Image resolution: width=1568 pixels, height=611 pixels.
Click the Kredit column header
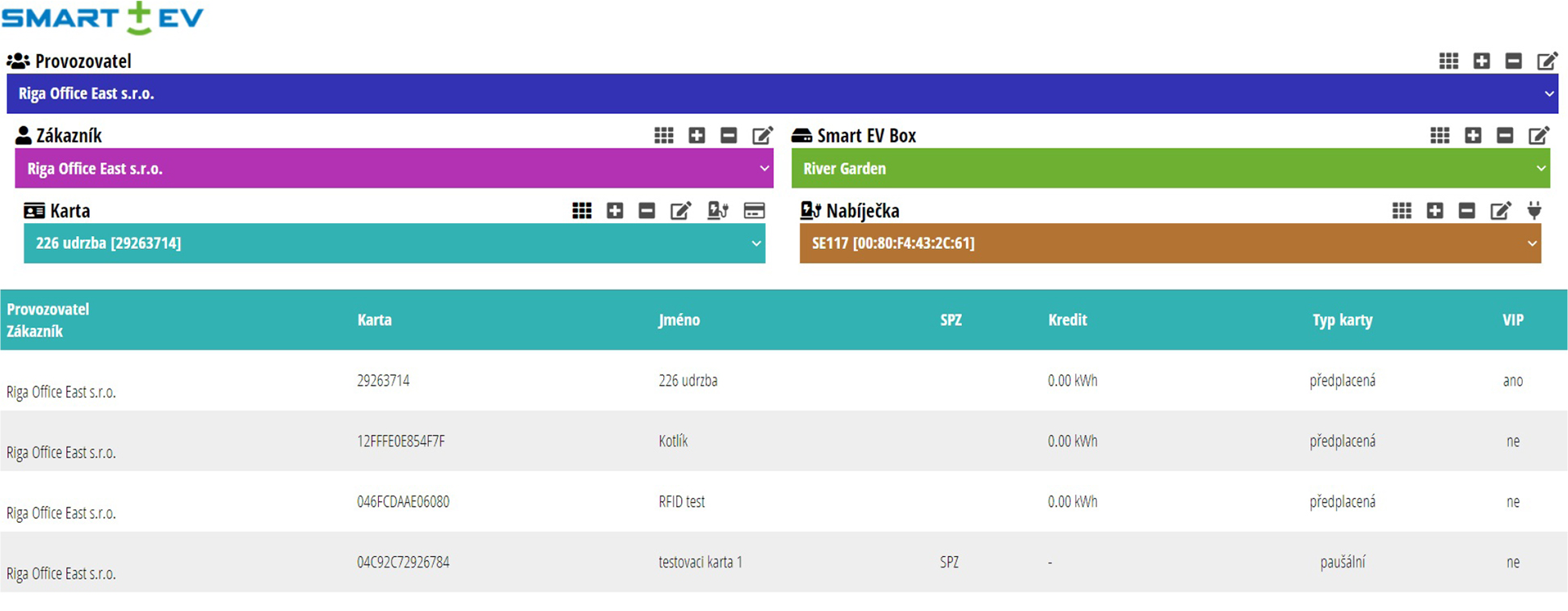pos(1068,320)
